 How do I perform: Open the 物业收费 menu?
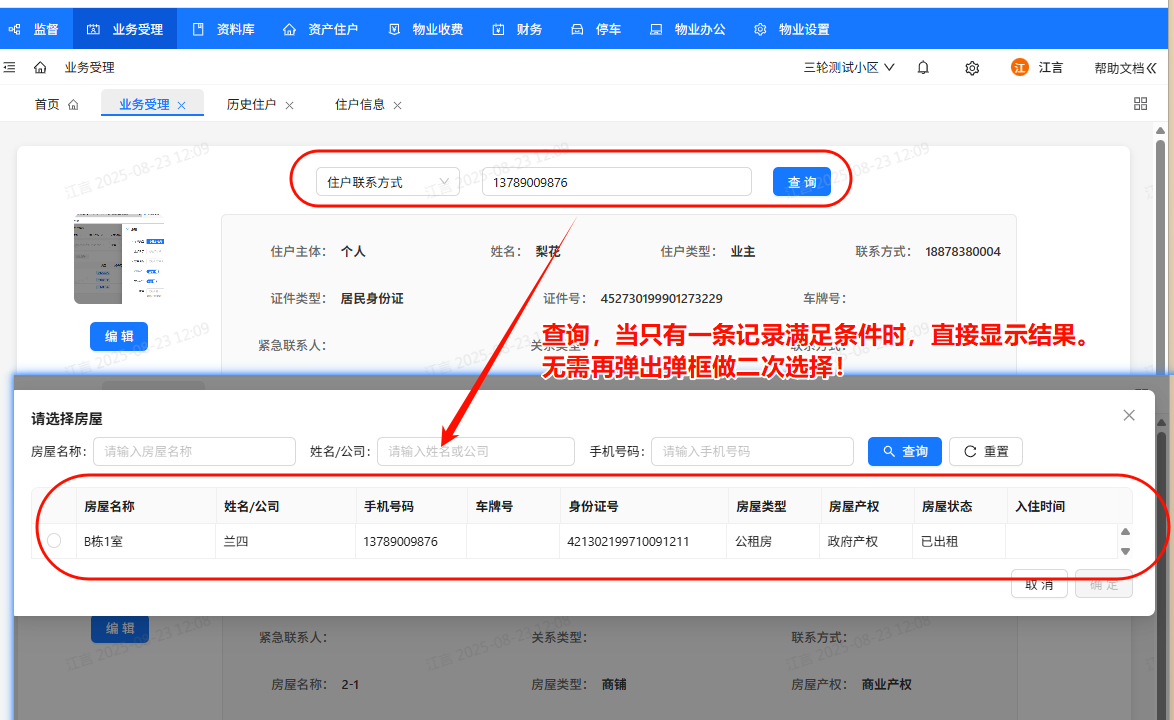[426, 29]
